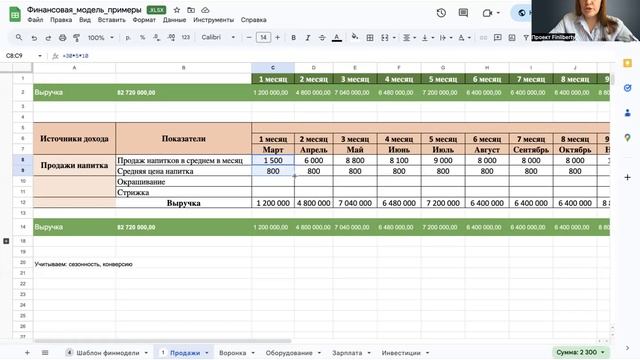Switch to the Оборудование sheet tab
This screenshot has width=640, height=360.
tap(289, 353)
